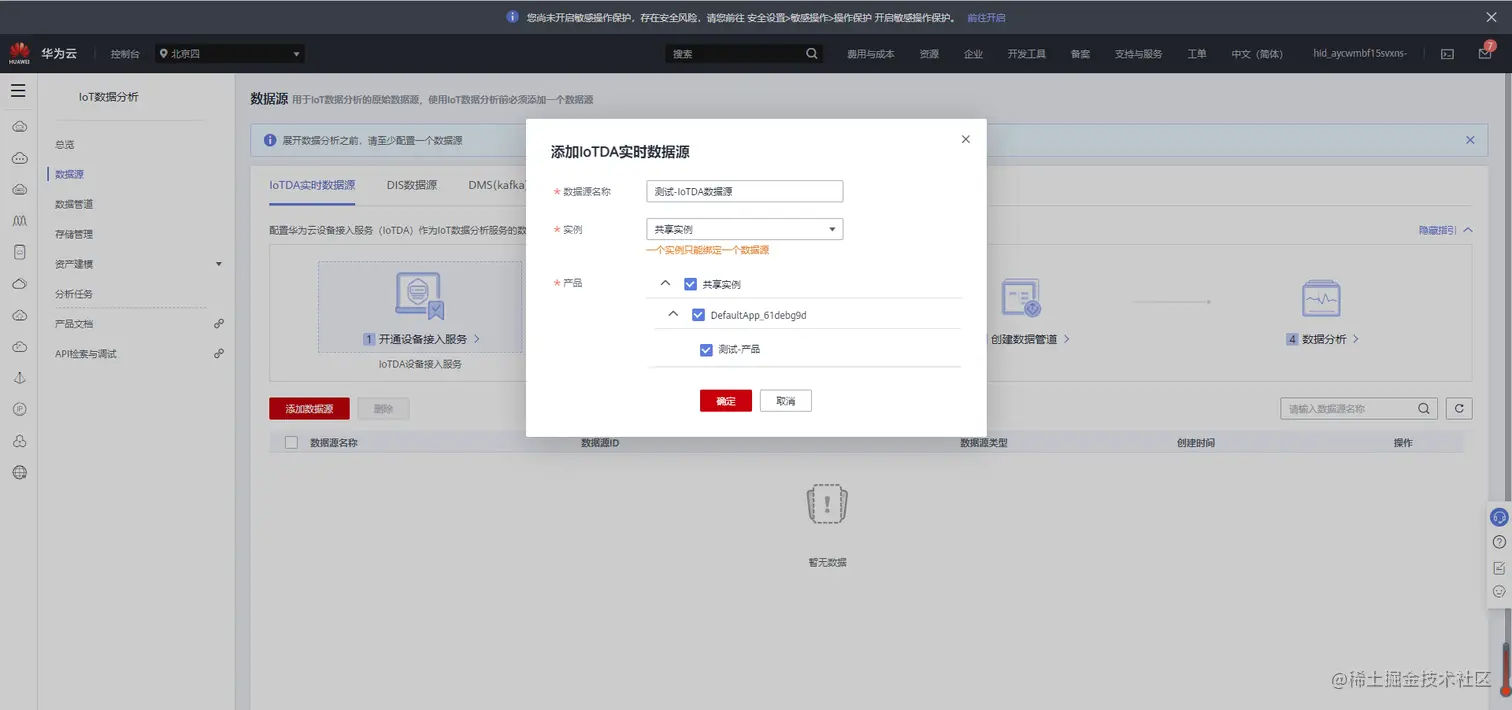This screenshot has height=710, width=1512.
Task: Open the 支持与服务 menu in top bar
Action: [1137, 53]
